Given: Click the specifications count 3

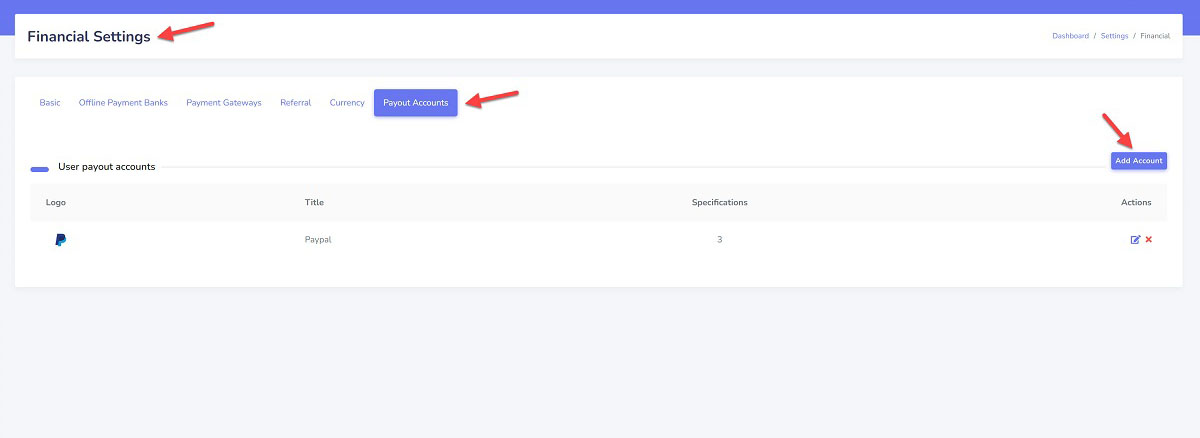Looking at the screenshot, I should (x=719, y=240).
